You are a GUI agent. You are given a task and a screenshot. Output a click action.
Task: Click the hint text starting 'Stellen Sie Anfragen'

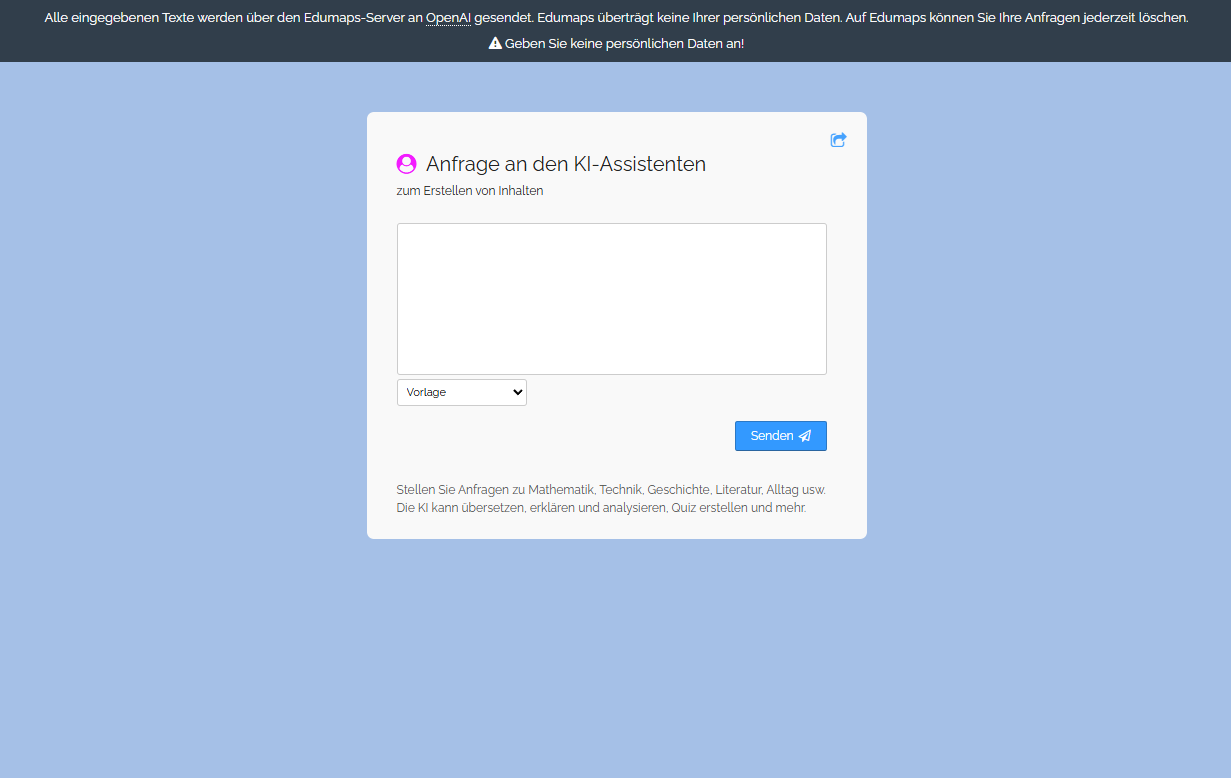click(x=610, y=490)
